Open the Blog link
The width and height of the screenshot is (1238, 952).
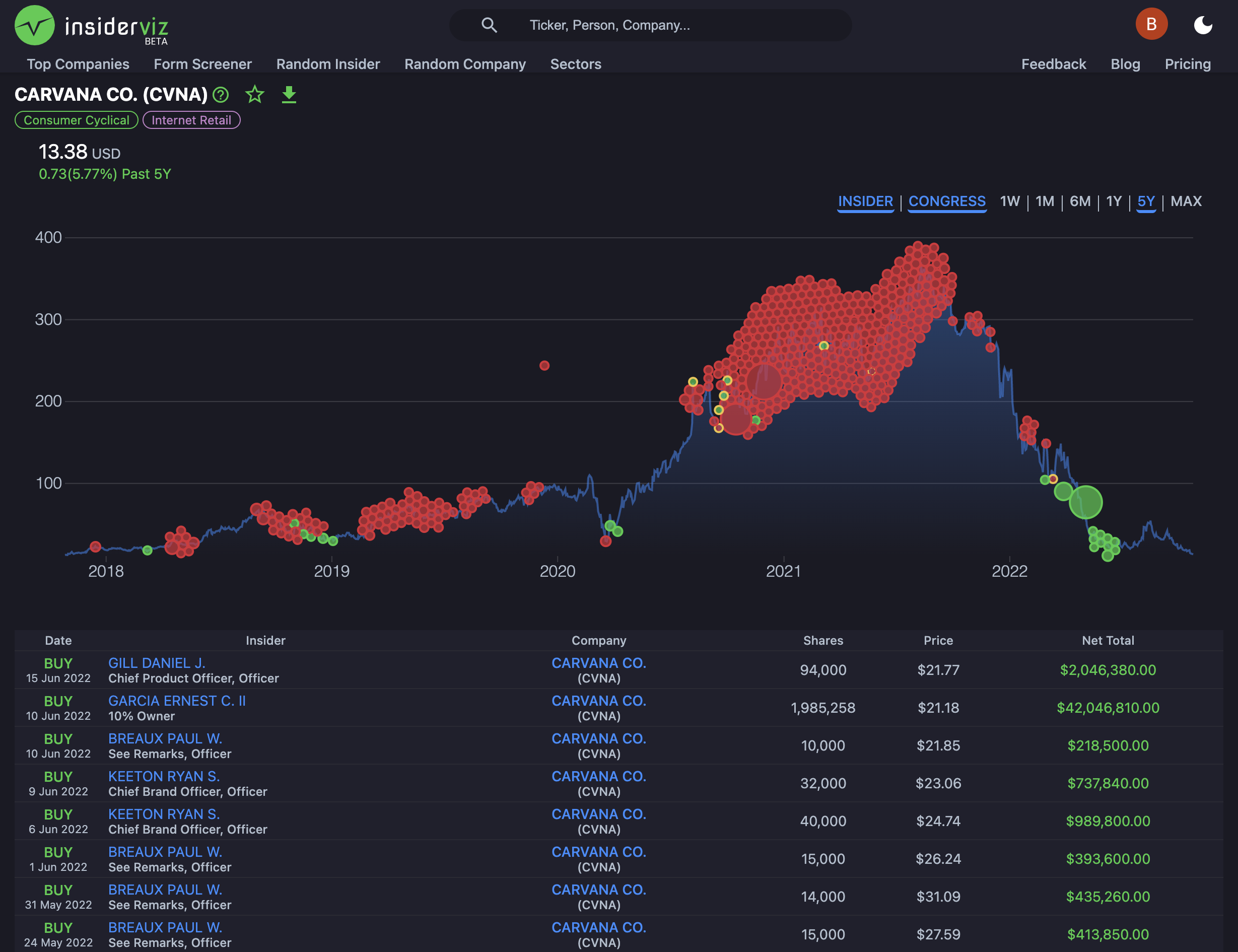pos(1125,64)
